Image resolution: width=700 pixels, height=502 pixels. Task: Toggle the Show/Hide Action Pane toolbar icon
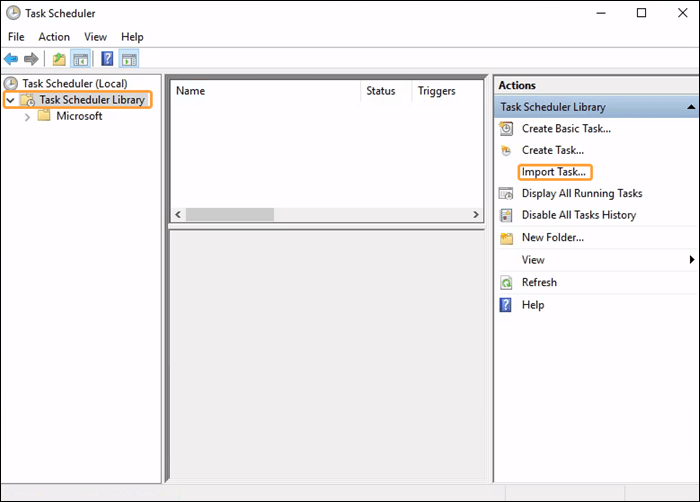[129, 59]
